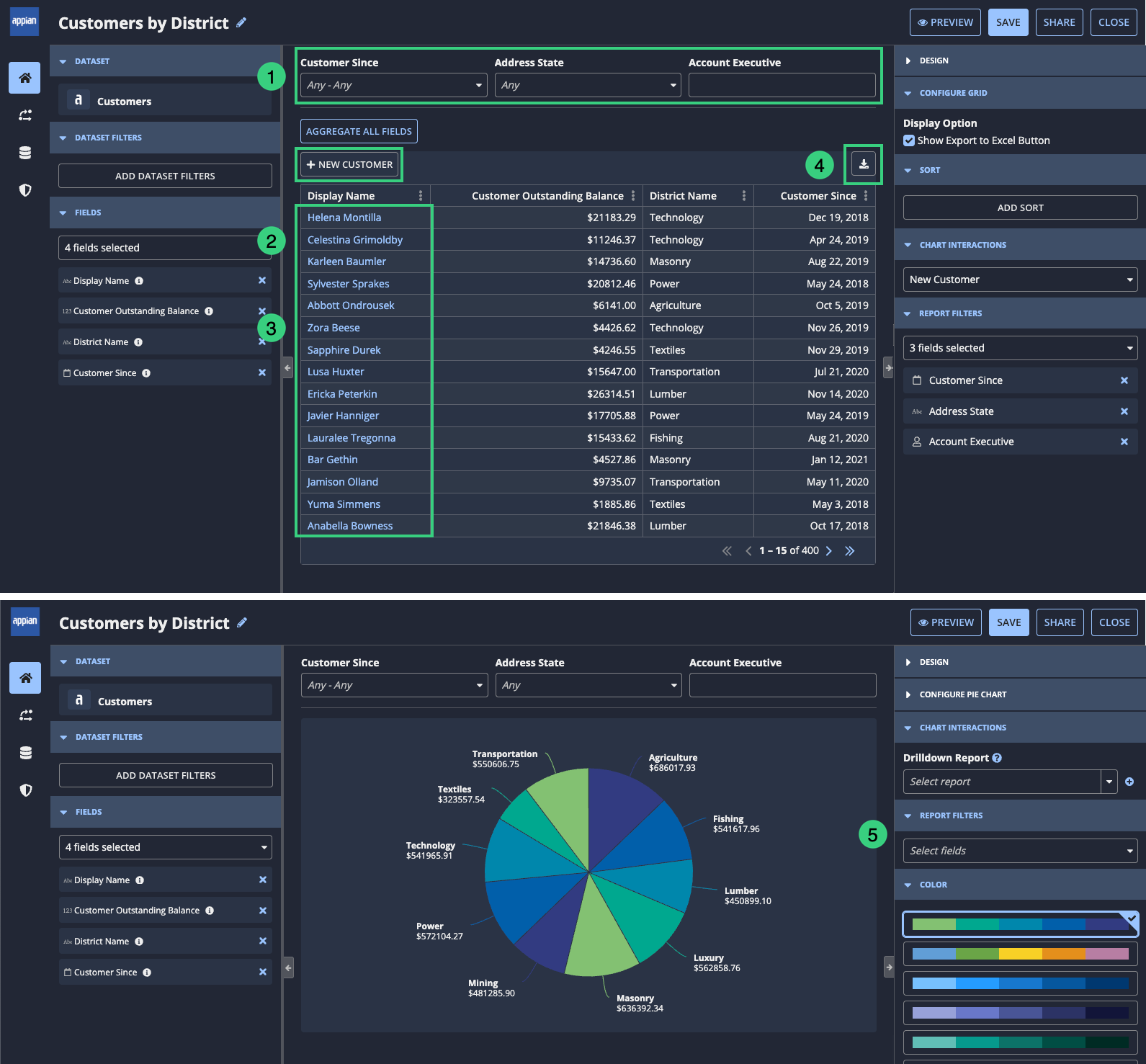Image resolution: width=1146 pixels, height=1064 pixels.
Task: Open Display Name column options menu
Action: (x=421, y=196)
